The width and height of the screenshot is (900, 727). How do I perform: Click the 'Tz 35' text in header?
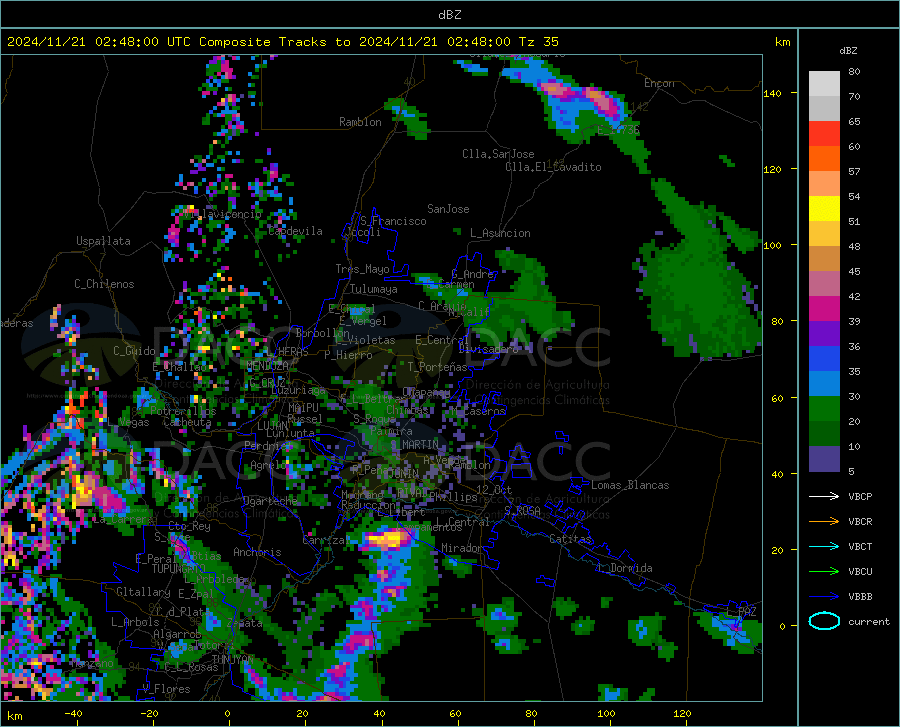coord(538,42)
